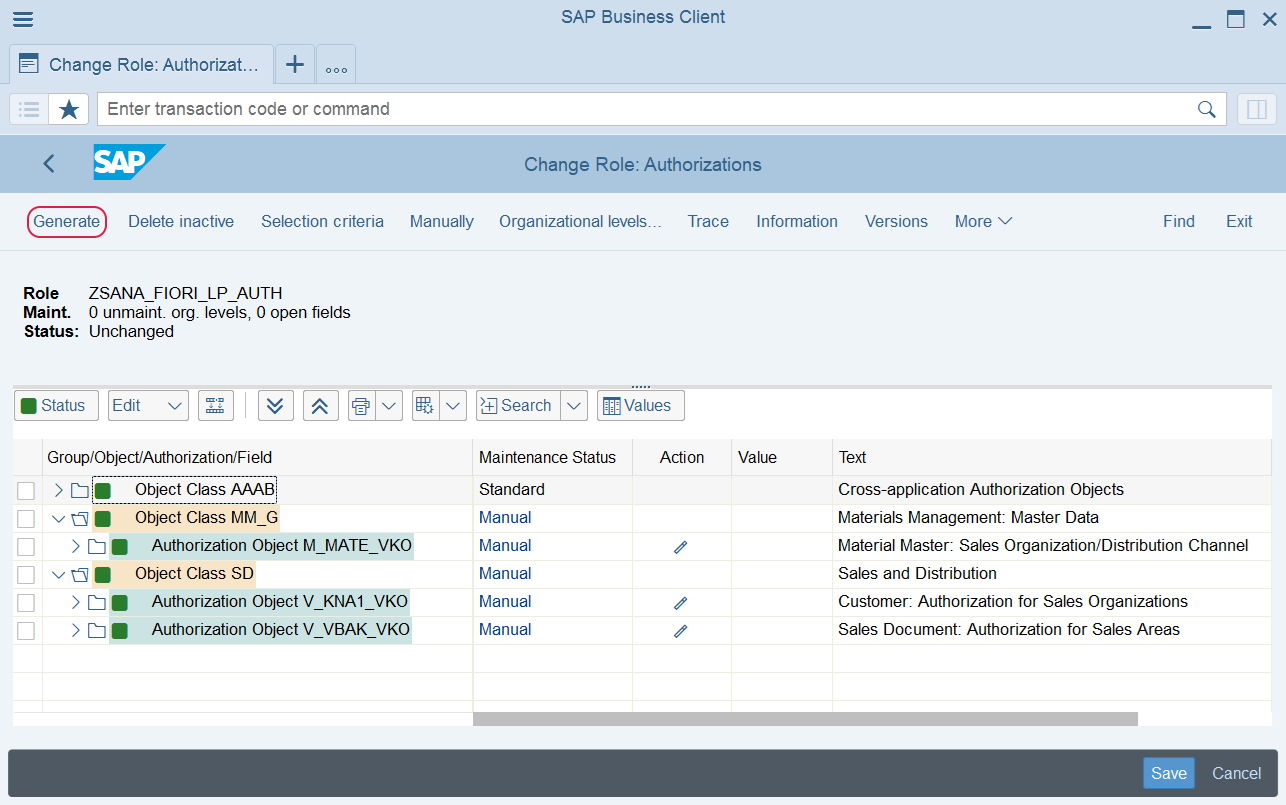
Task: Start the Trace function
Action: (x=708, y=221)
